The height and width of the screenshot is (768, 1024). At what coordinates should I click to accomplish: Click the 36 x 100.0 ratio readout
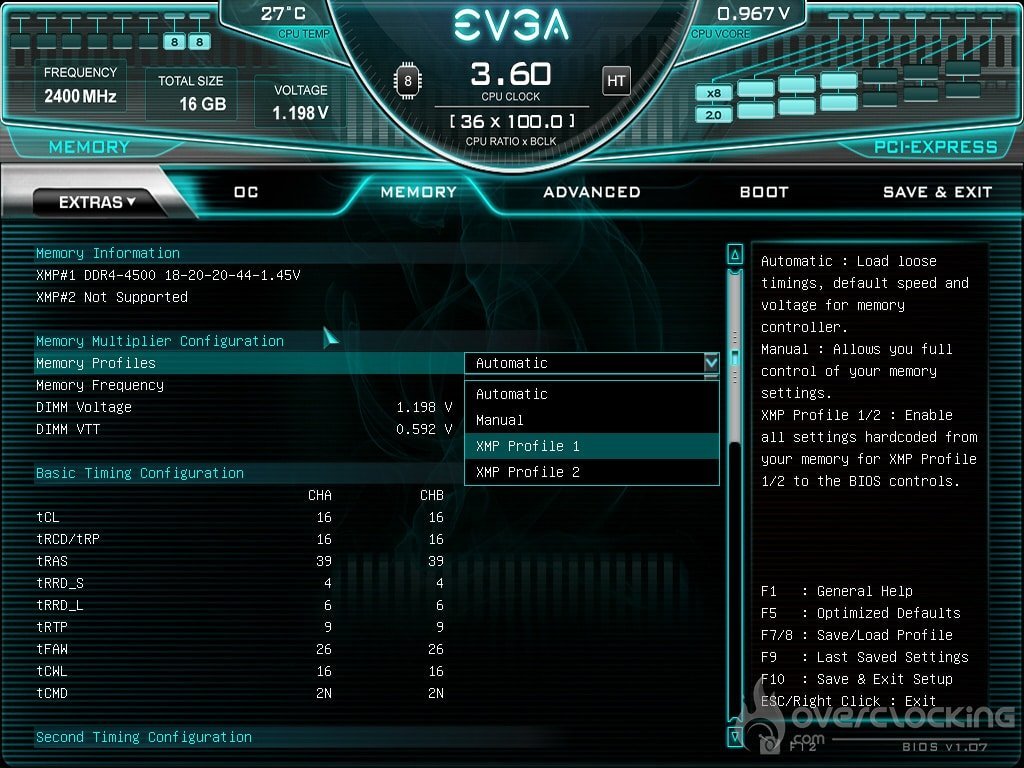click(x=511, y=121)
